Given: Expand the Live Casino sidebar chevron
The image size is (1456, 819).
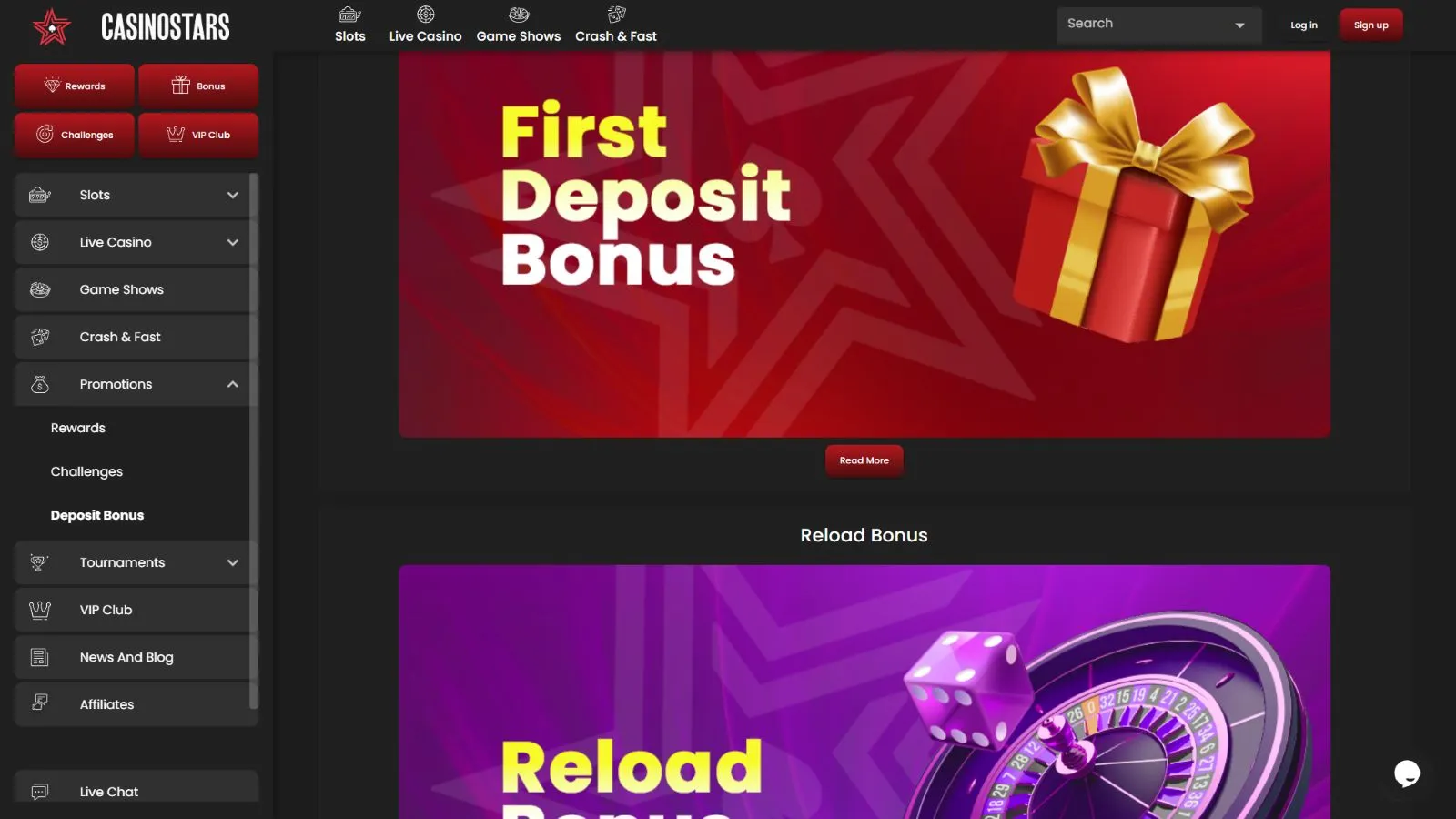Looking at the screenshot, I should click(x=233, y=242).
